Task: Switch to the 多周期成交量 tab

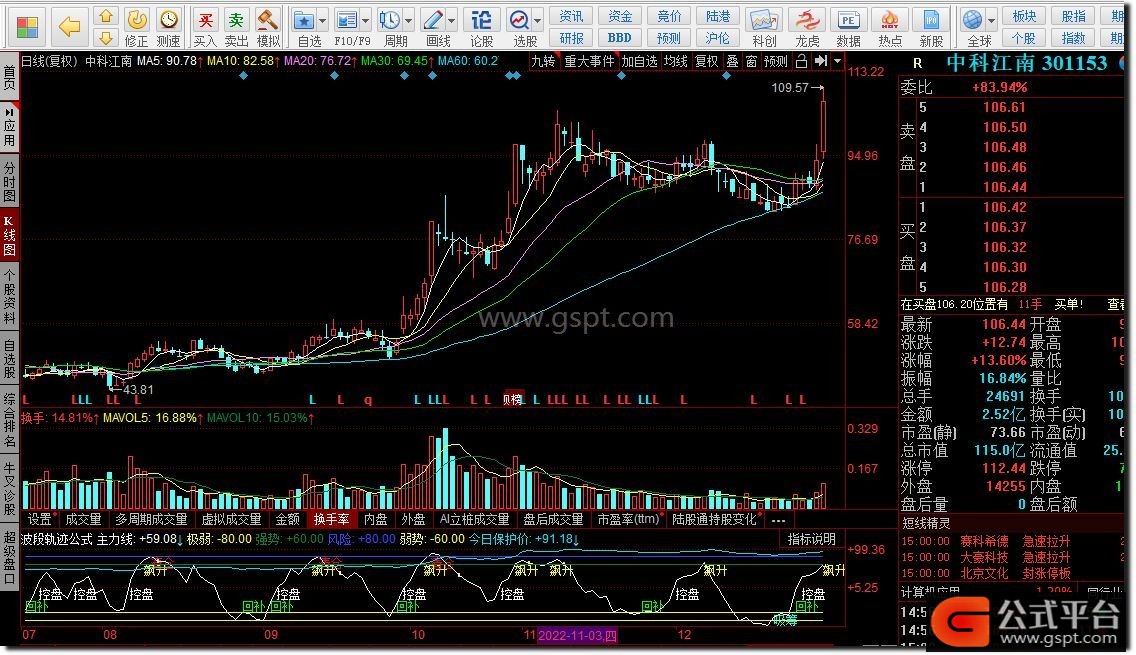Action: click(x=151, y=520)
